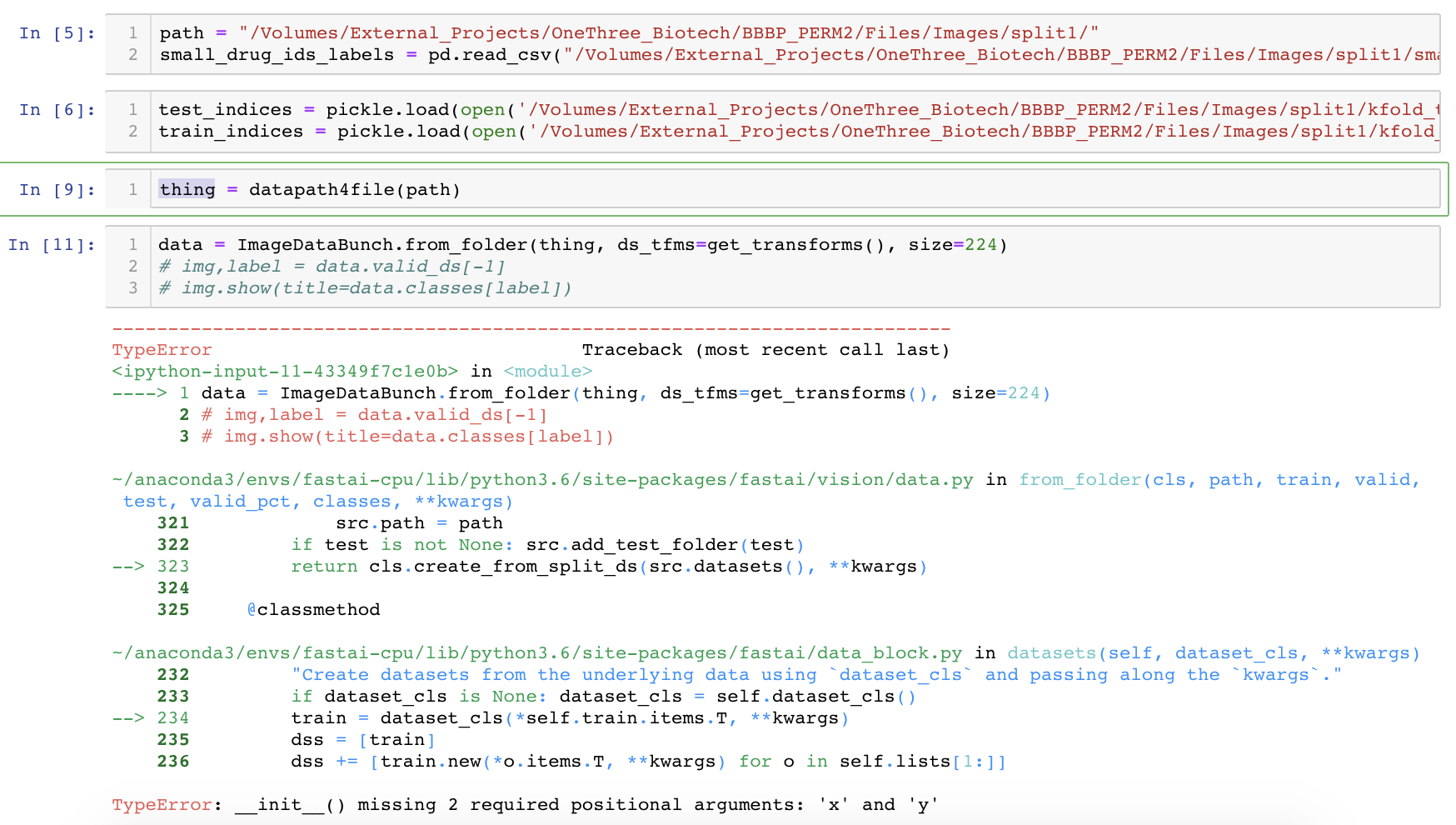Click into the test_indices pickle.load line
The image size is (1456, 825).
click(750, 110)
